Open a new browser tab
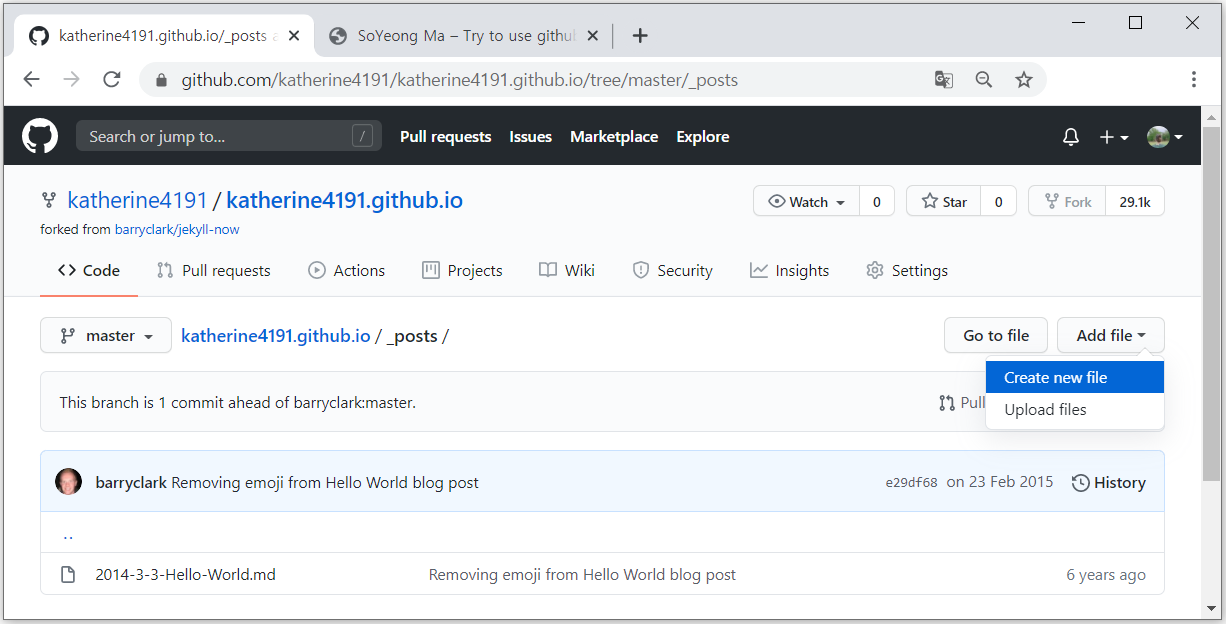Screen dimensions: 1226x624 coord(641,36)
